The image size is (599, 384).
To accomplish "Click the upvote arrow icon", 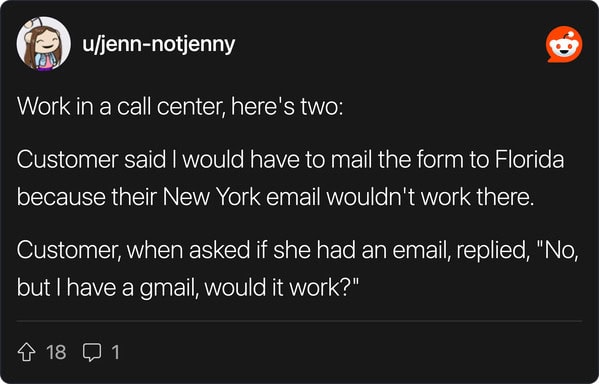I will pyautogui.click(x=26, y=352).
